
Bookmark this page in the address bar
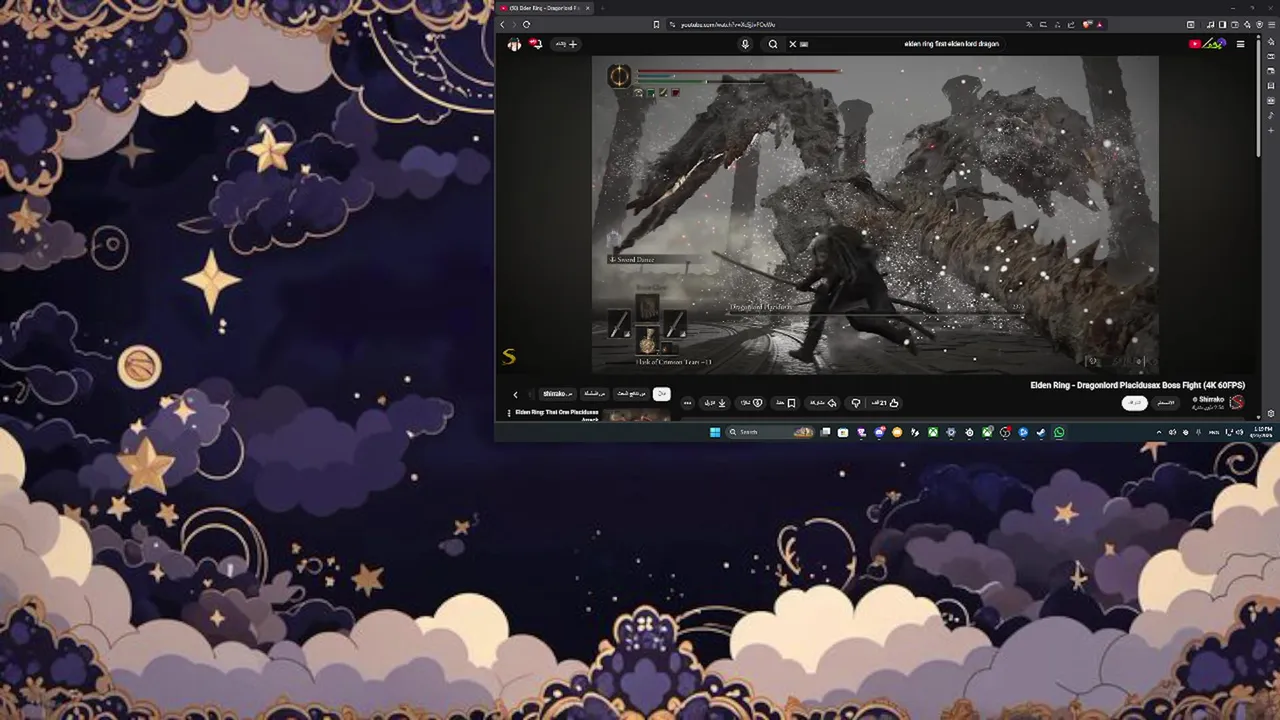(656, 24)
